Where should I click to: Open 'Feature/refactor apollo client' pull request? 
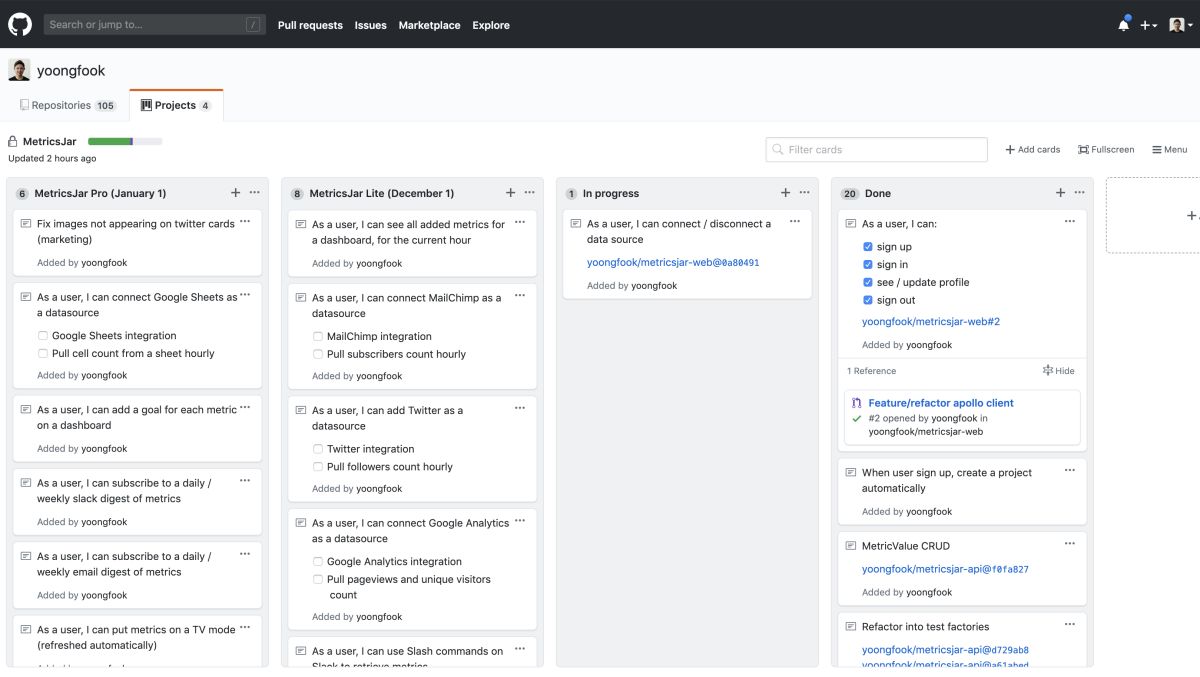tap(941, 403)
